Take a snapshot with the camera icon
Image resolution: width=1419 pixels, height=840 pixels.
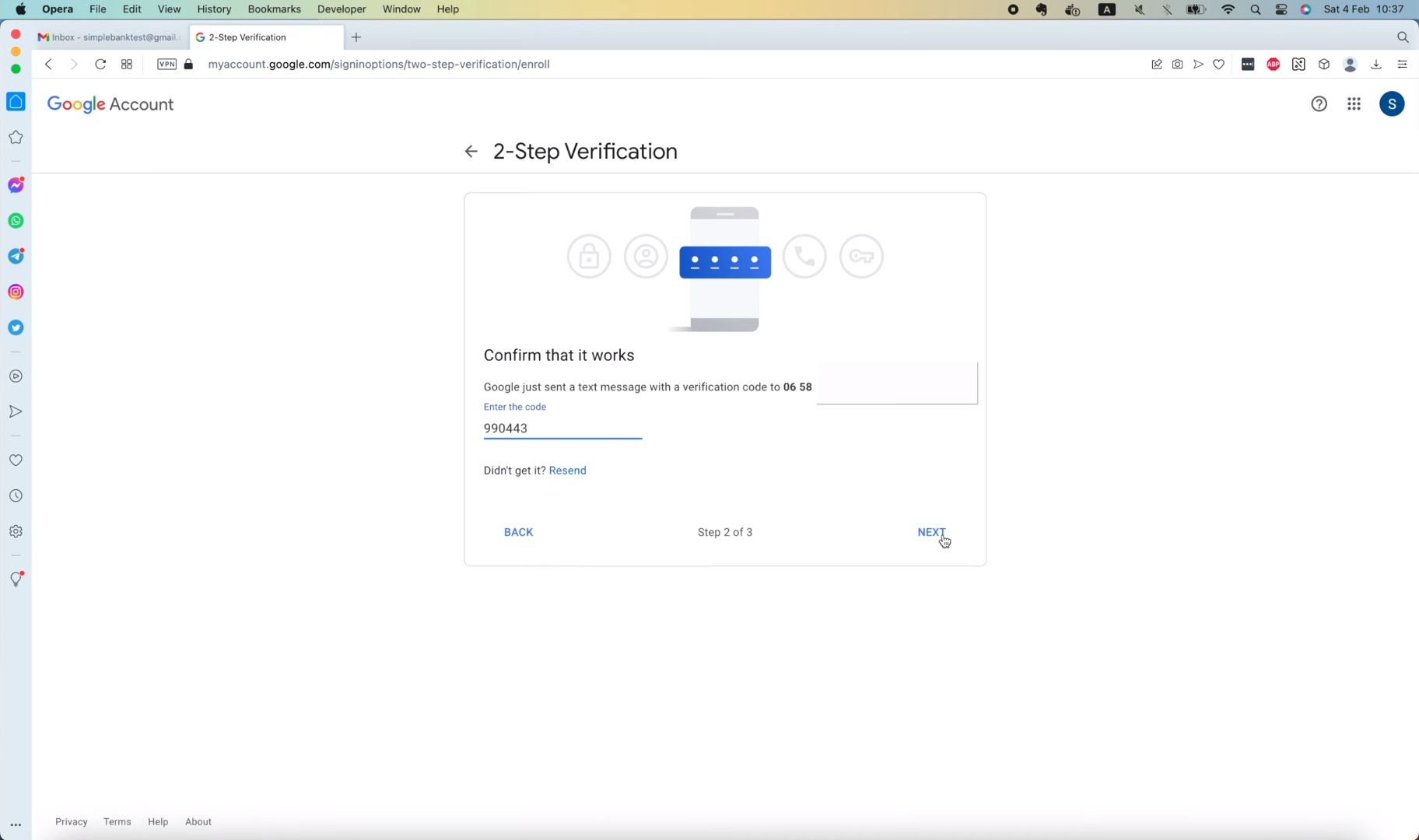click(x=1178, y=65)
